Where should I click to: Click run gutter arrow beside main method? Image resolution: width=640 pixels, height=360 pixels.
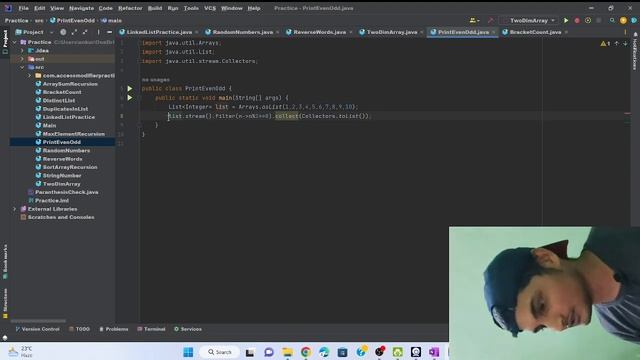click(x=130, y=98)
